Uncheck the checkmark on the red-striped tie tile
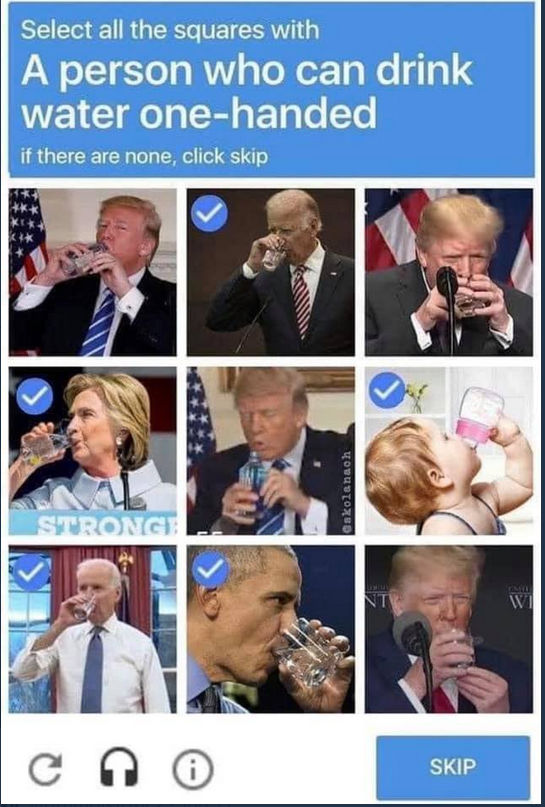 click(209, 213)
